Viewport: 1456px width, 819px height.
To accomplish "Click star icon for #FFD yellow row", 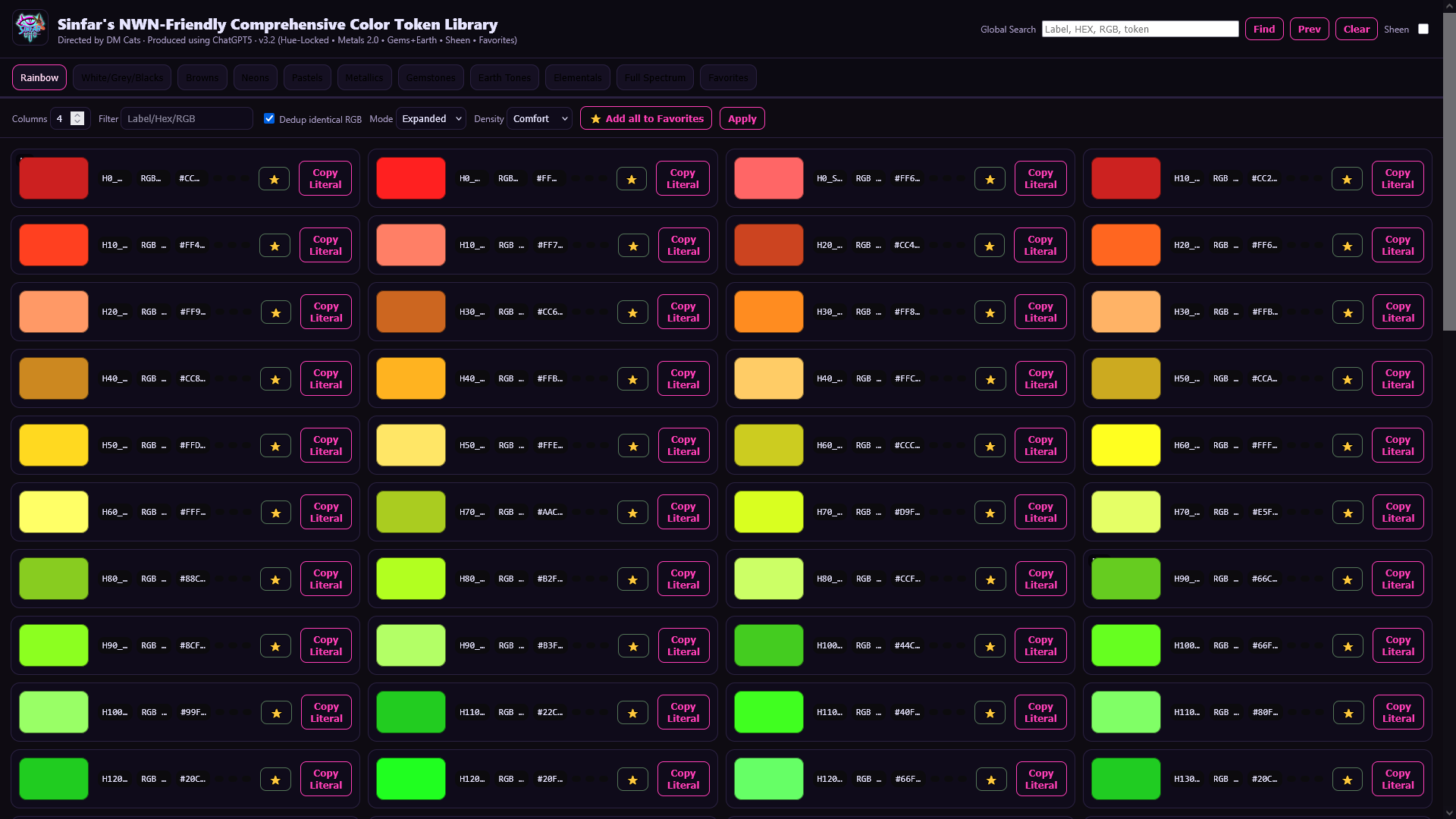I will tap(275, 446).
